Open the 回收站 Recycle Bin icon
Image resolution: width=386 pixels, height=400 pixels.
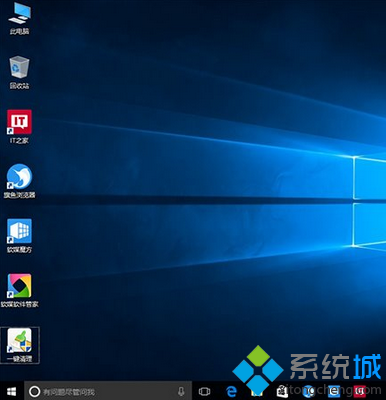(x=19, y=73)
